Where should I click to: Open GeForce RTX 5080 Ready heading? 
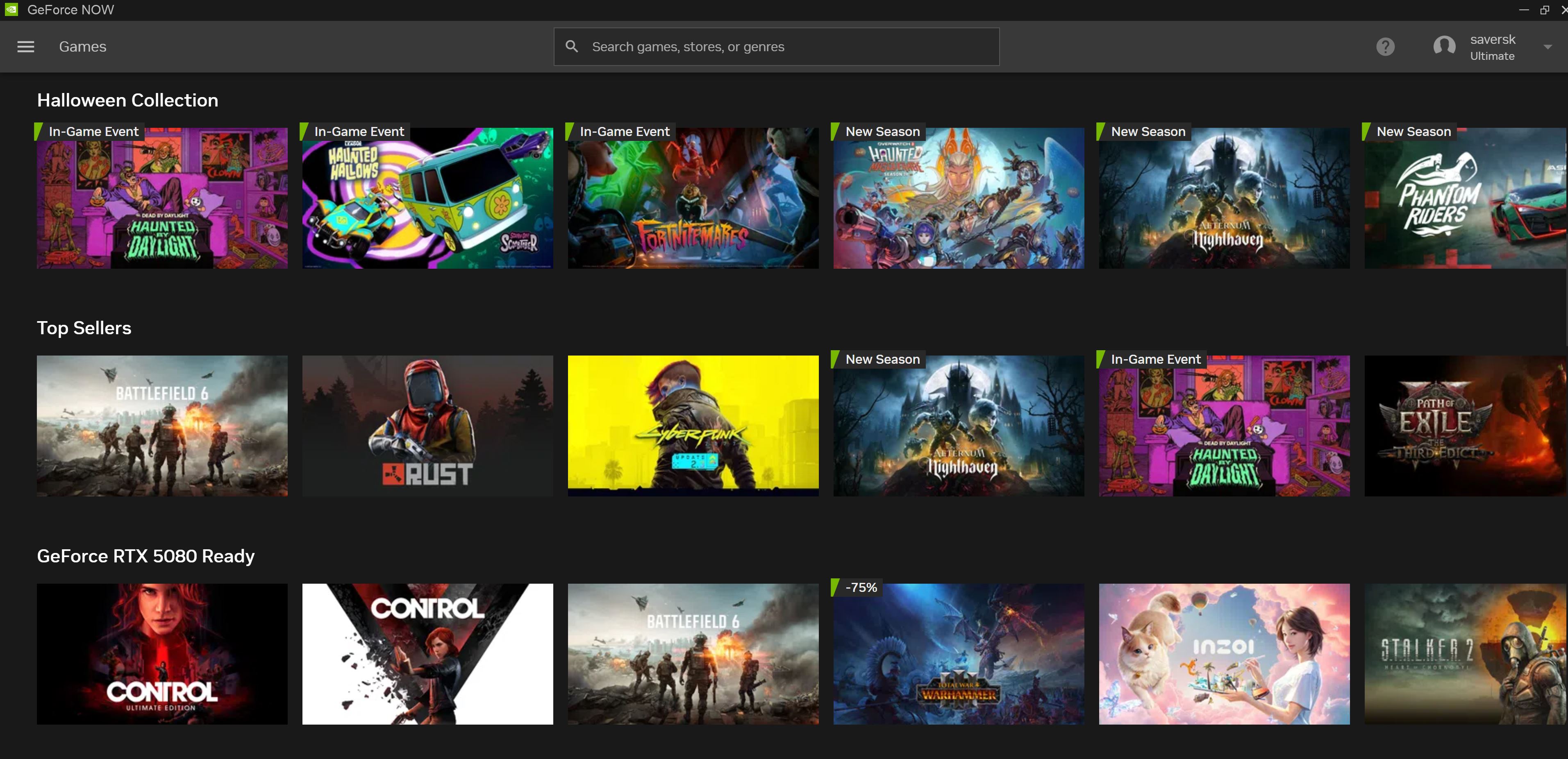145,556
